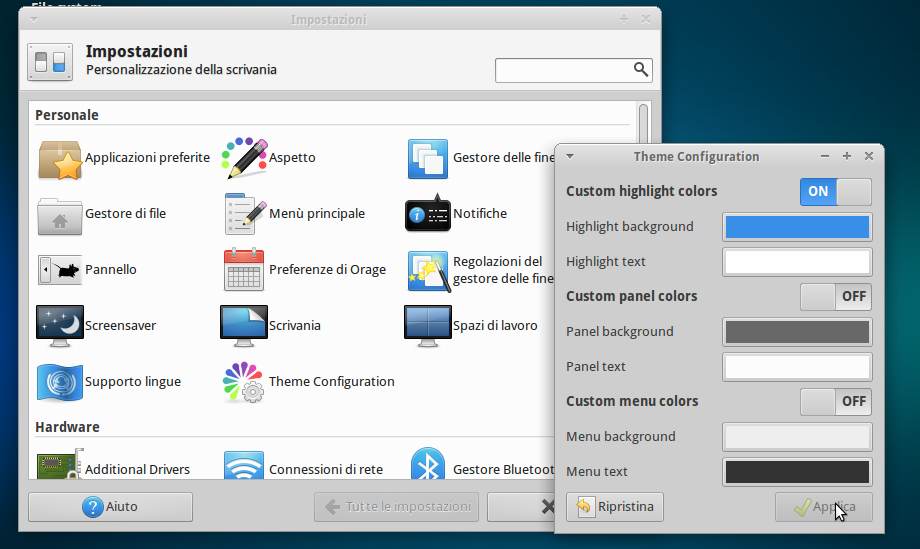The image size is (920, 549).
Task: Enable Custom menu colors switch
Action: [x=836, y=401]
